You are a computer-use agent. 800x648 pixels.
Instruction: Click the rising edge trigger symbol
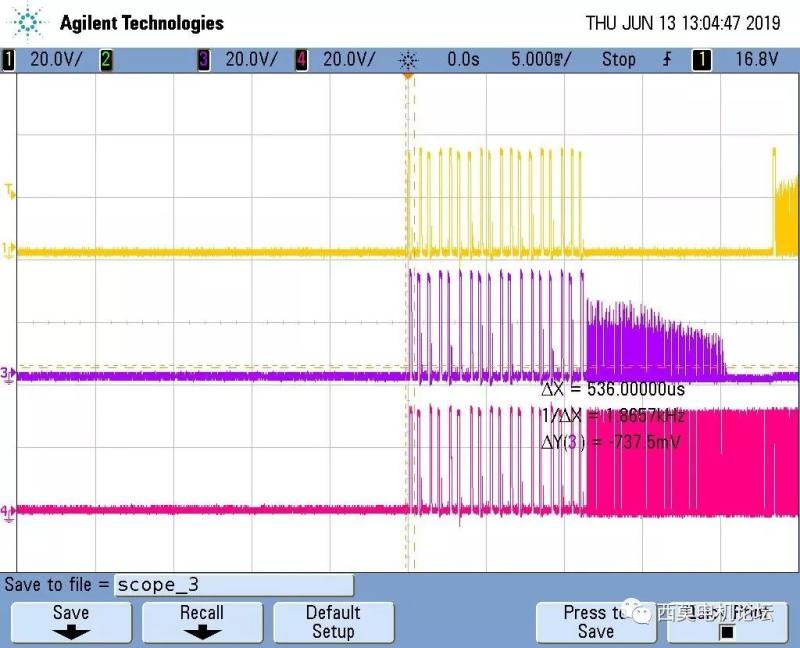(667, 60)
